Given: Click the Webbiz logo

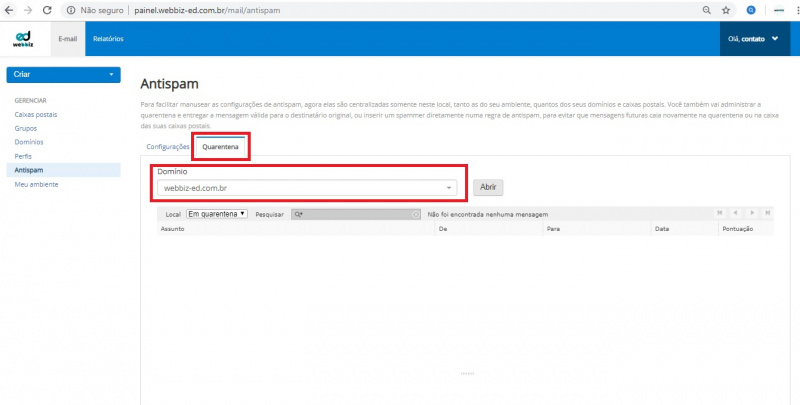Looking at the screenshot, I should point(22,38).
